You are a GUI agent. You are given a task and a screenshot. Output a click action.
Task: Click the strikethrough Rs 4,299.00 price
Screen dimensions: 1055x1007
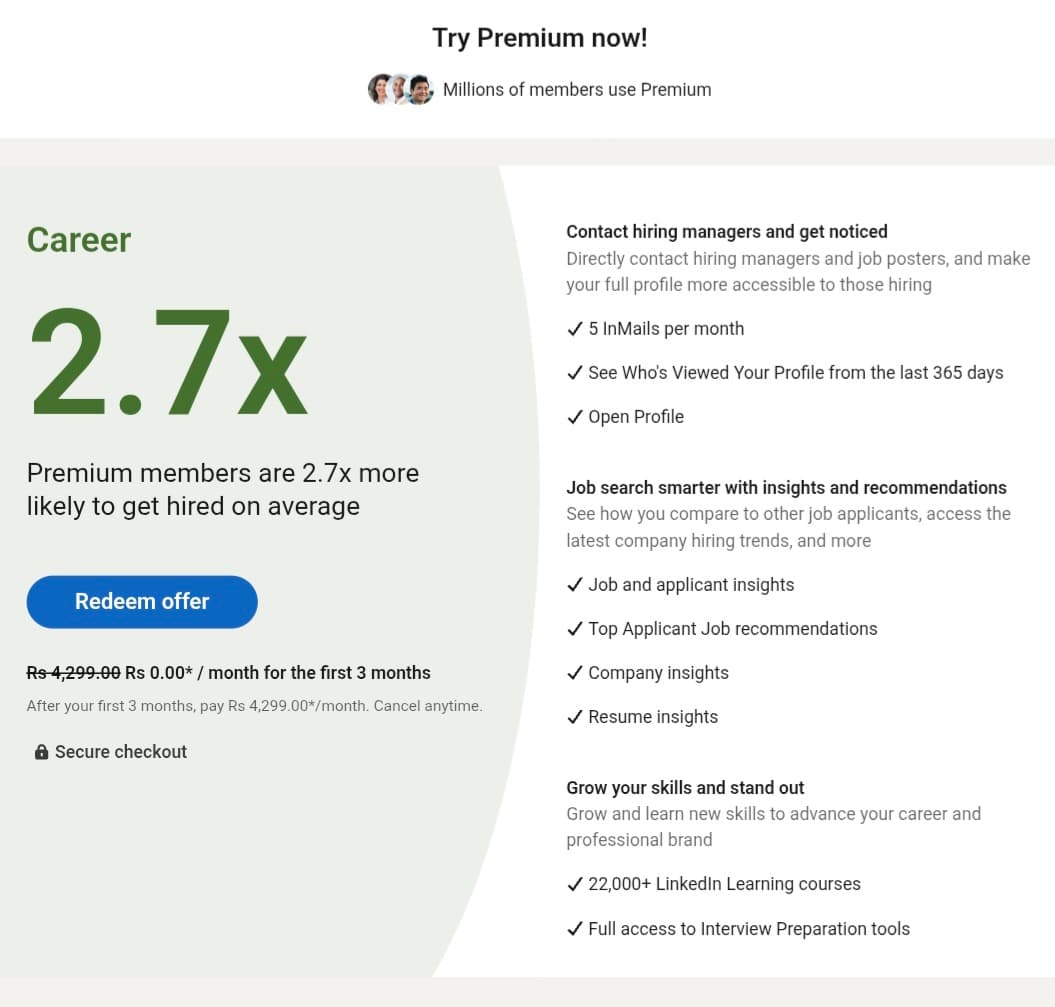point(72,672)
